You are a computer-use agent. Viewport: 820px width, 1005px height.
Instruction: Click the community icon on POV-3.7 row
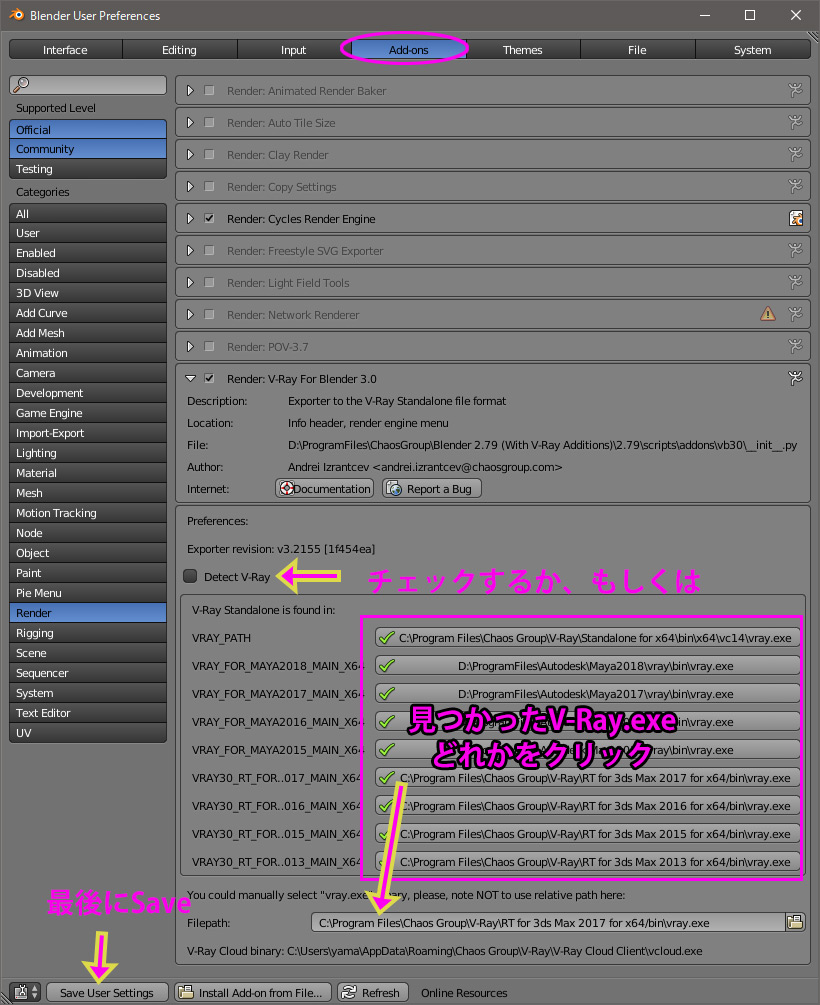point(796,346)
